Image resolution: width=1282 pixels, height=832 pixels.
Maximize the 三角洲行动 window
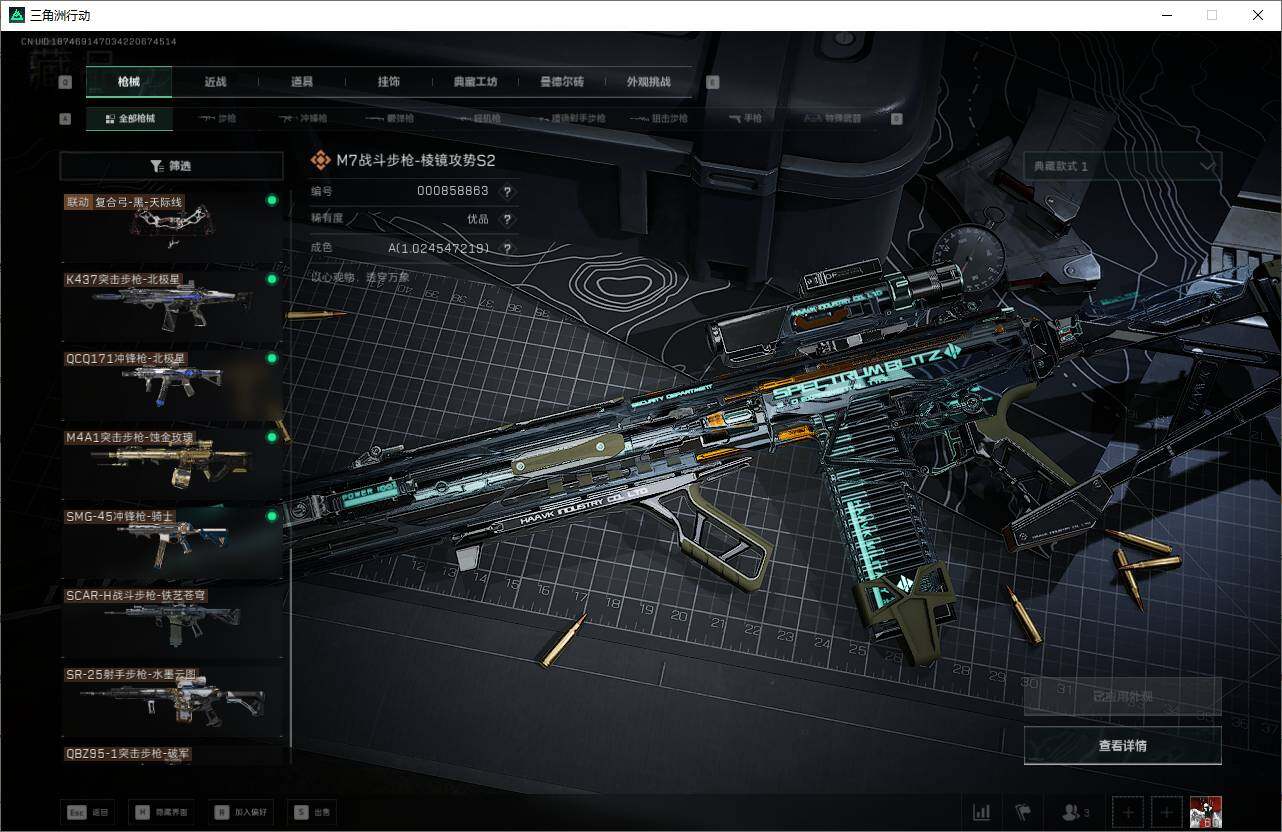[1212, 15]
